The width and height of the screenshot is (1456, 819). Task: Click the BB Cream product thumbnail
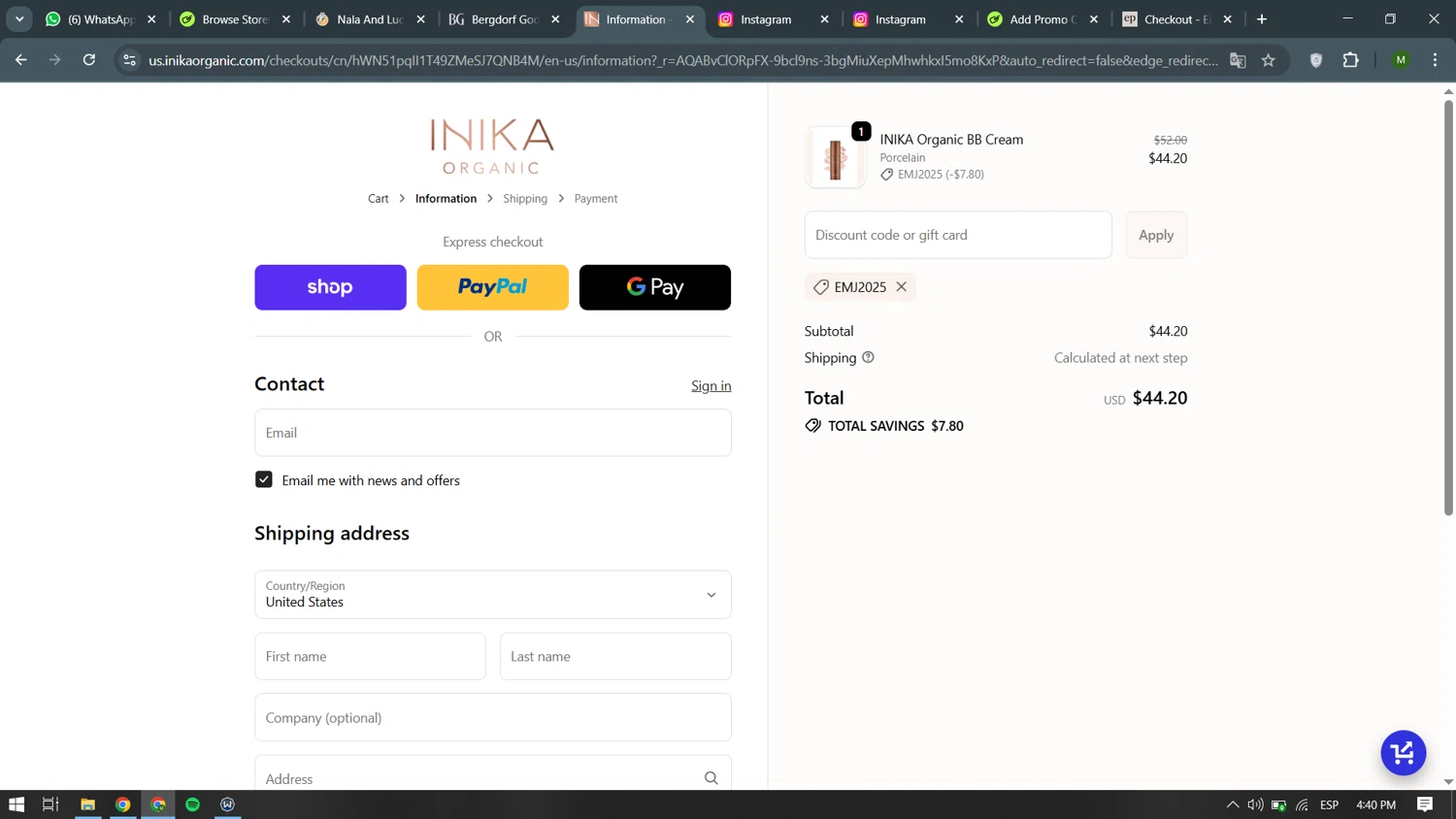(836, 157)
